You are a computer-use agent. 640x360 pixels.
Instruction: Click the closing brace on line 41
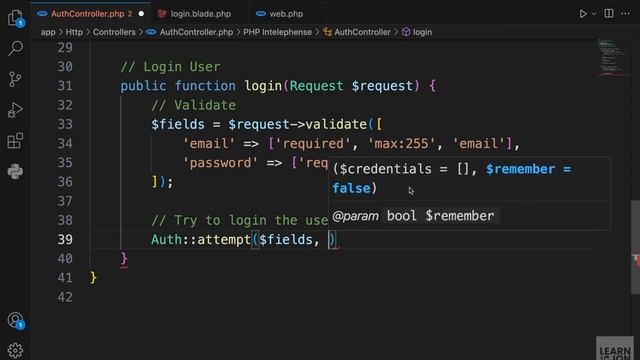tap(93, 278)
